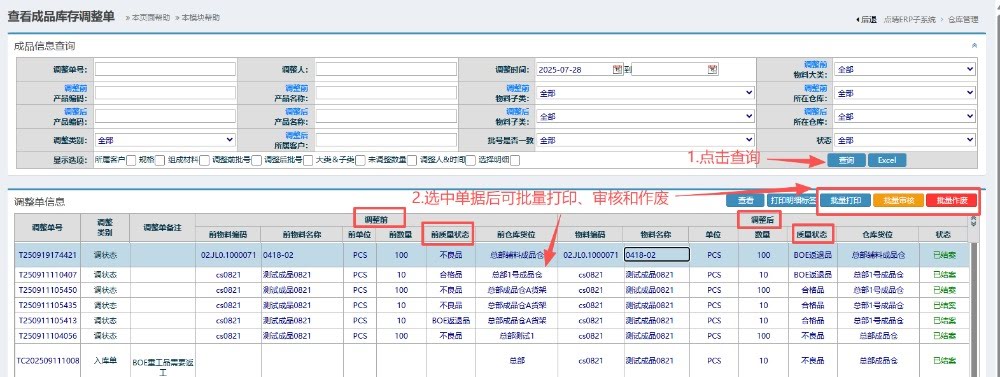Enable the 所属客户 display option
The height and width of the screenshot is (377, 1000).
(x=131, y=160)
